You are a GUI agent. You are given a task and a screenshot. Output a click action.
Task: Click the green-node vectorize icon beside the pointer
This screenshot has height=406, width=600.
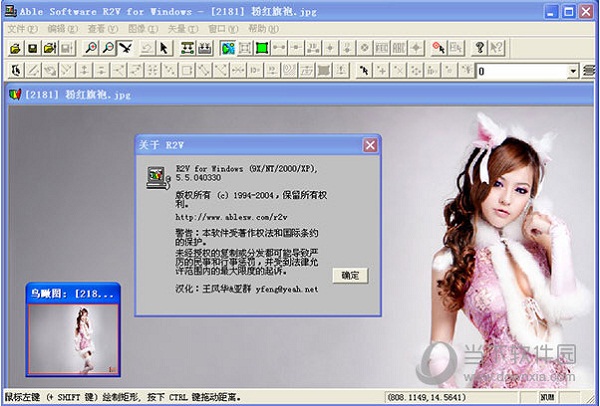[x=188, y=48]
